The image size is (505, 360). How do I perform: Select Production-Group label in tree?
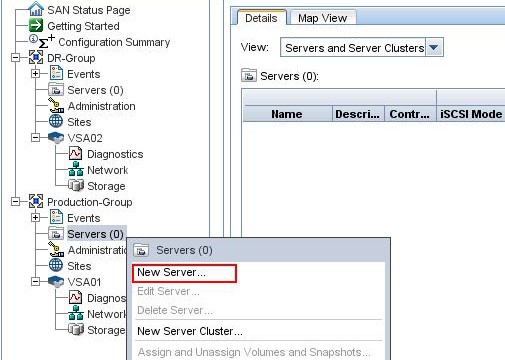pyautogui.click(x=90, y=202)
